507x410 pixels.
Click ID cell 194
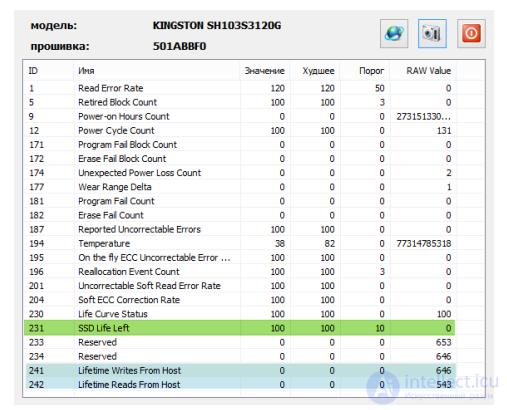point(36,244)
